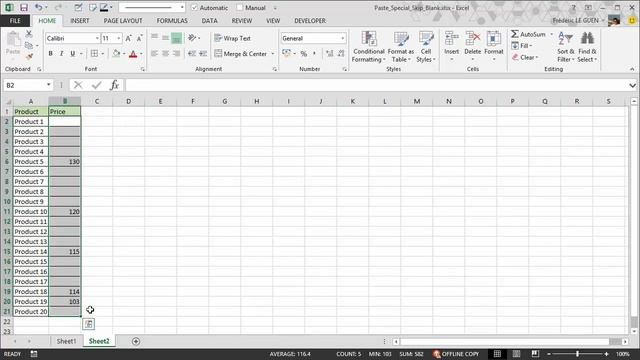This screenshot has height=360, width=640.
Task: Click the Insert cells icon
Action: pyautogui.click(x=451, y=39)
